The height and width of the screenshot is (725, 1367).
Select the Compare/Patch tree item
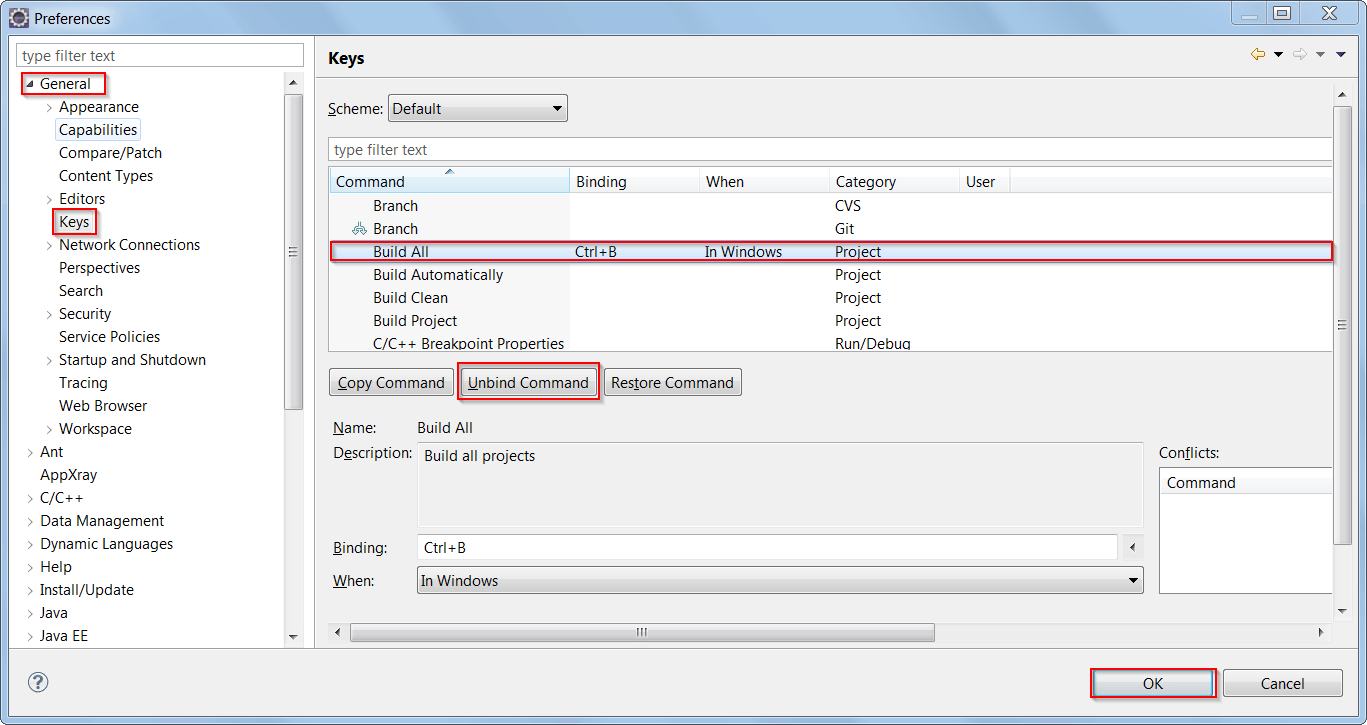click(x=110, y=153)
